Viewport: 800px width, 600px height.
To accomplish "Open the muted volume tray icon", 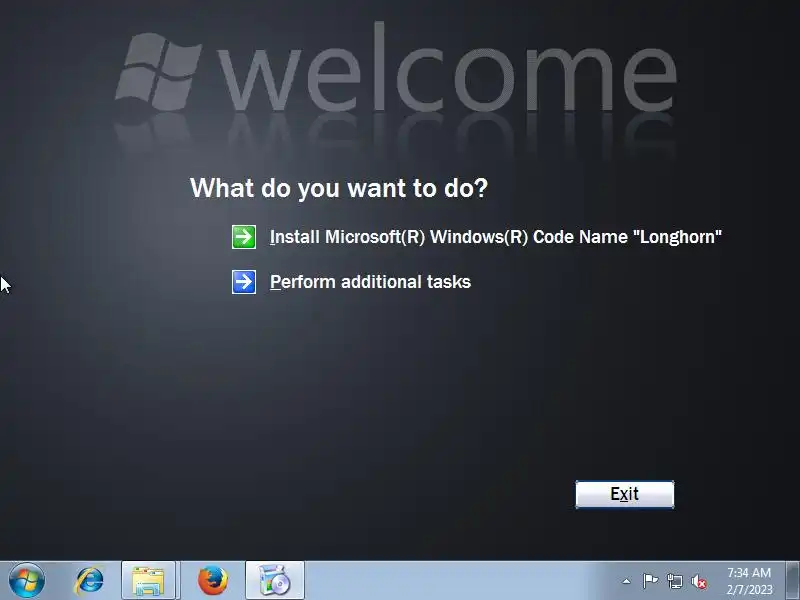I will coord(699,581).
